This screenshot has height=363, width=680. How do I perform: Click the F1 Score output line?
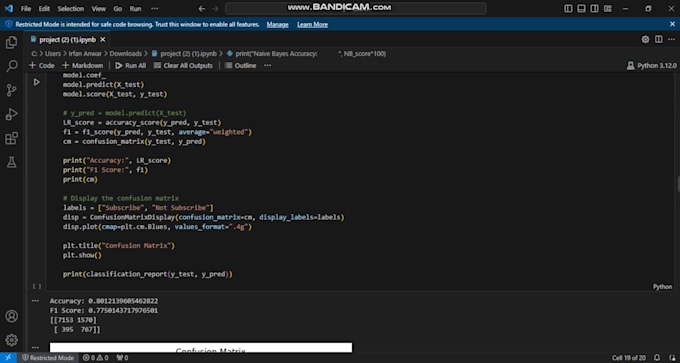click(104, 311)
